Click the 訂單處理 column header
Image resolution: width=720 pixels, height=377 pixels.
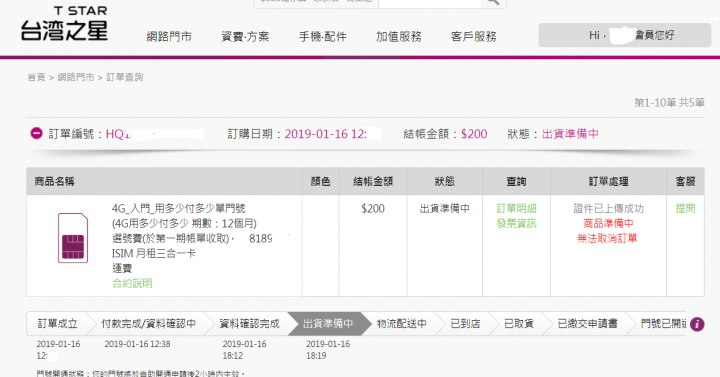click(608, 181)
